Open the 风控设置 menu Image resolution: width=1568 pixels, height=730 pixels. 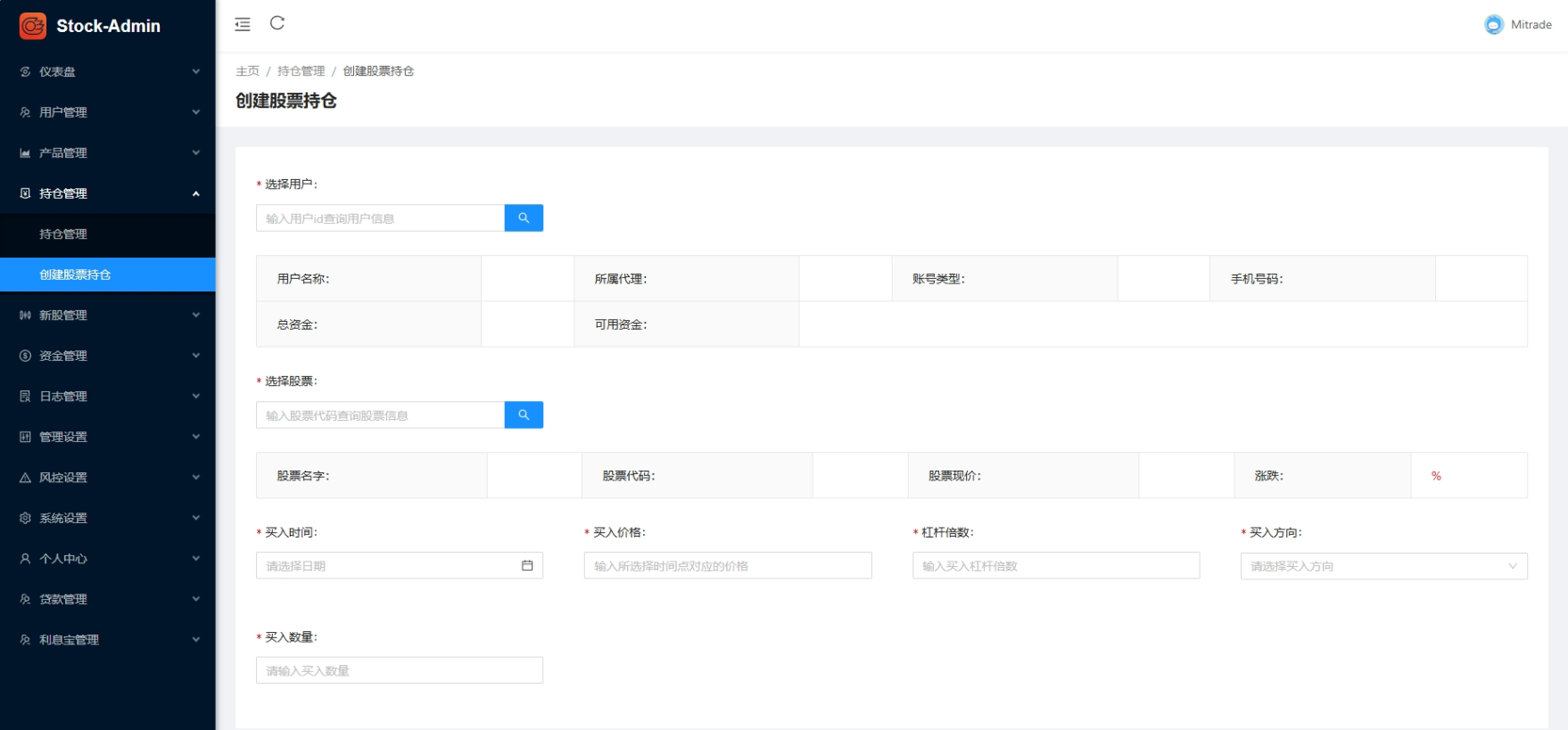(x=107, y=478)
